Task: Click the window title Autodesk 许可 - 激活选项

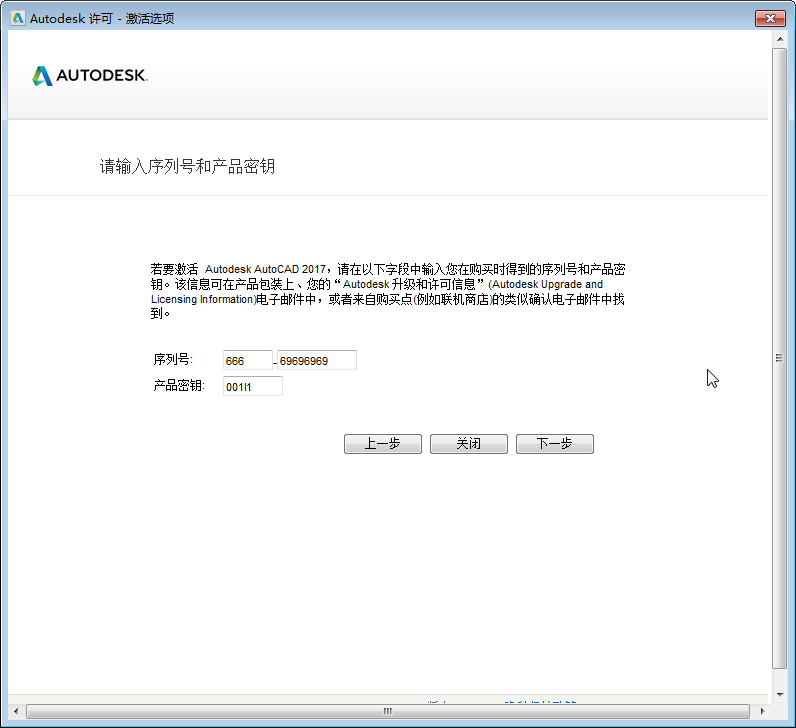Action: point(102,18)
